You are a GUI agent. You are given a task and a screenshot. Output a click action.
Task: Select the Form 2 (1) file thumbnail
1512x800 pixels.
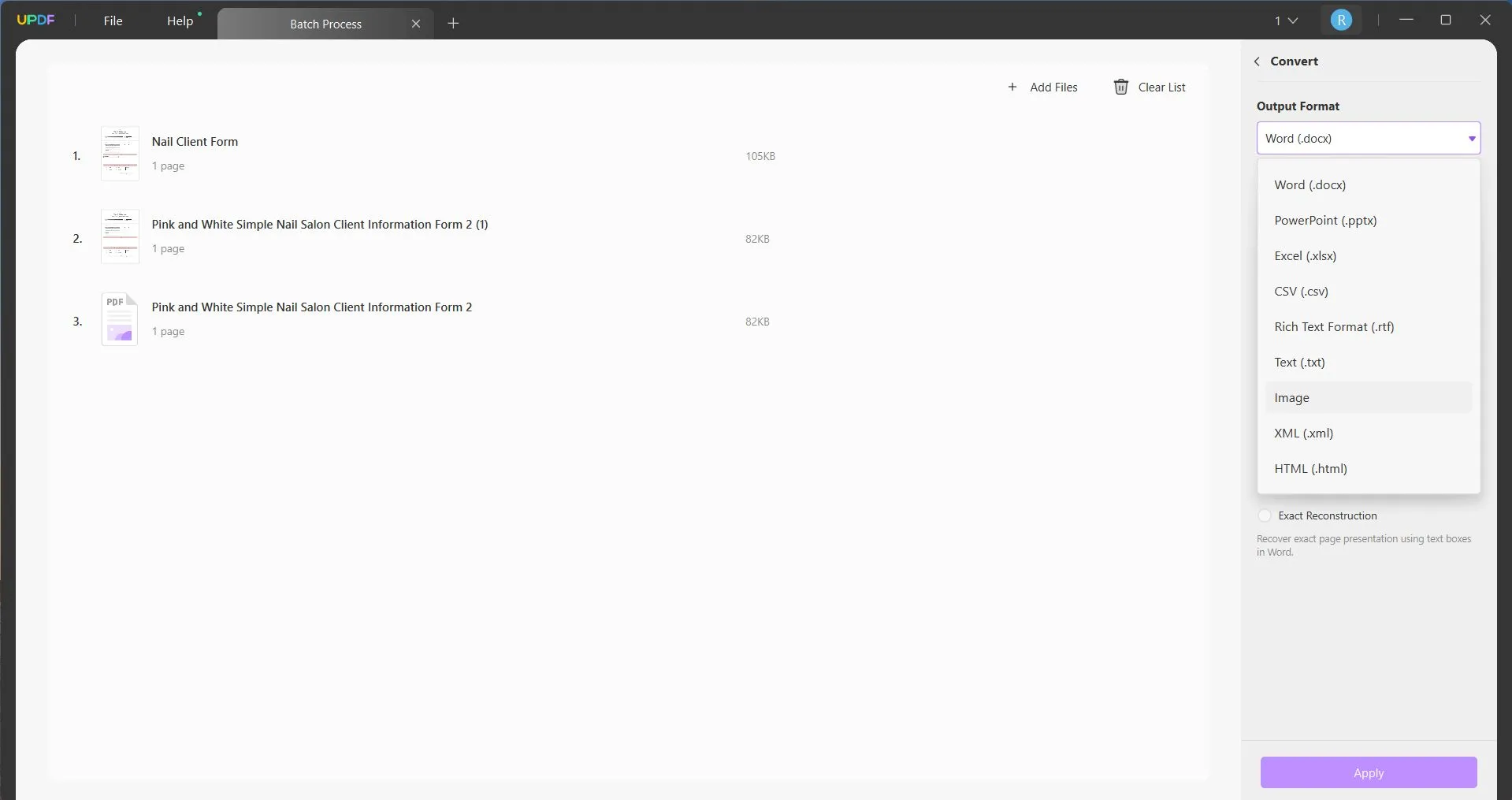(120, 236)
